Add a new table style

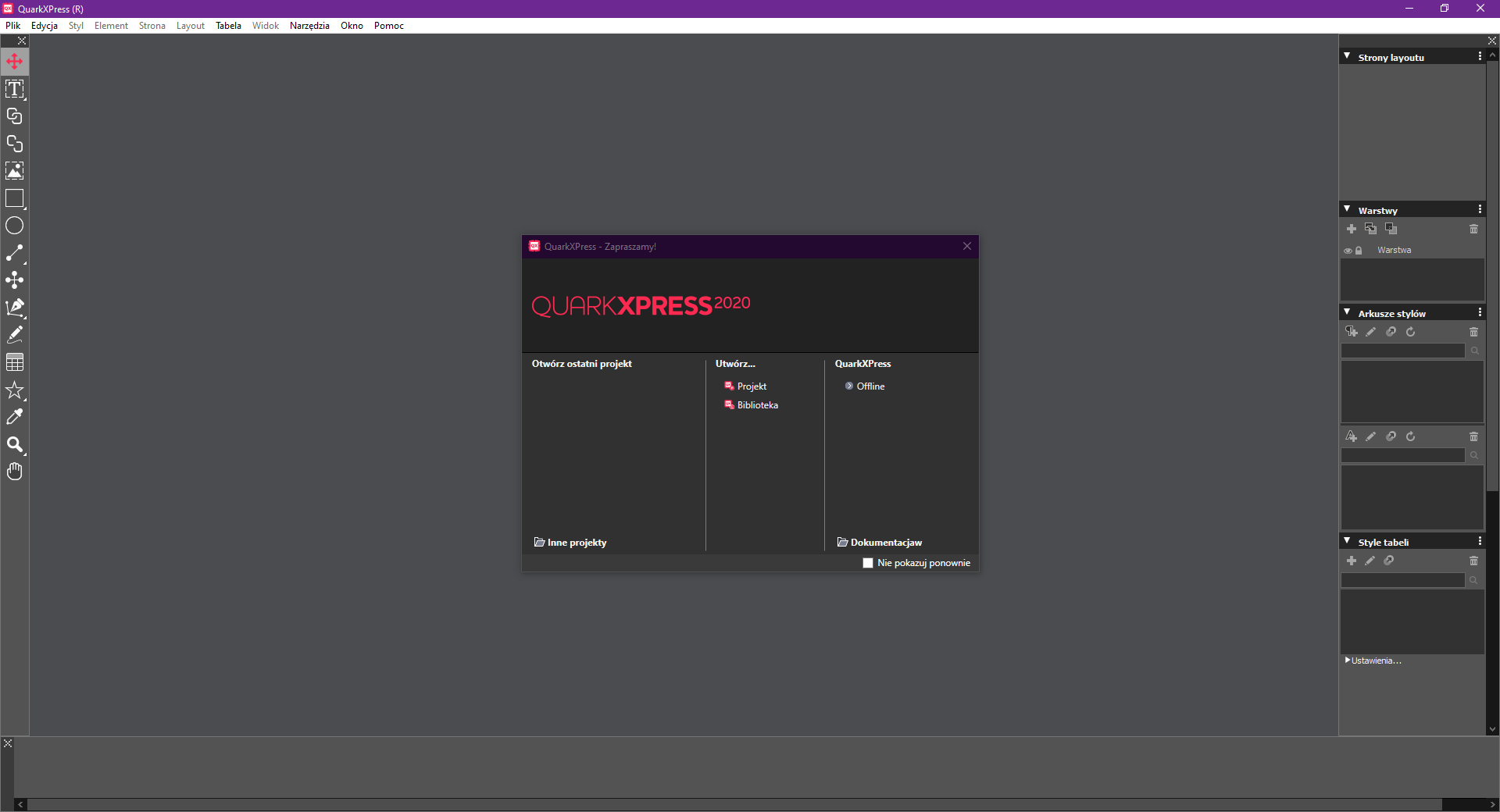point(1352,561)
